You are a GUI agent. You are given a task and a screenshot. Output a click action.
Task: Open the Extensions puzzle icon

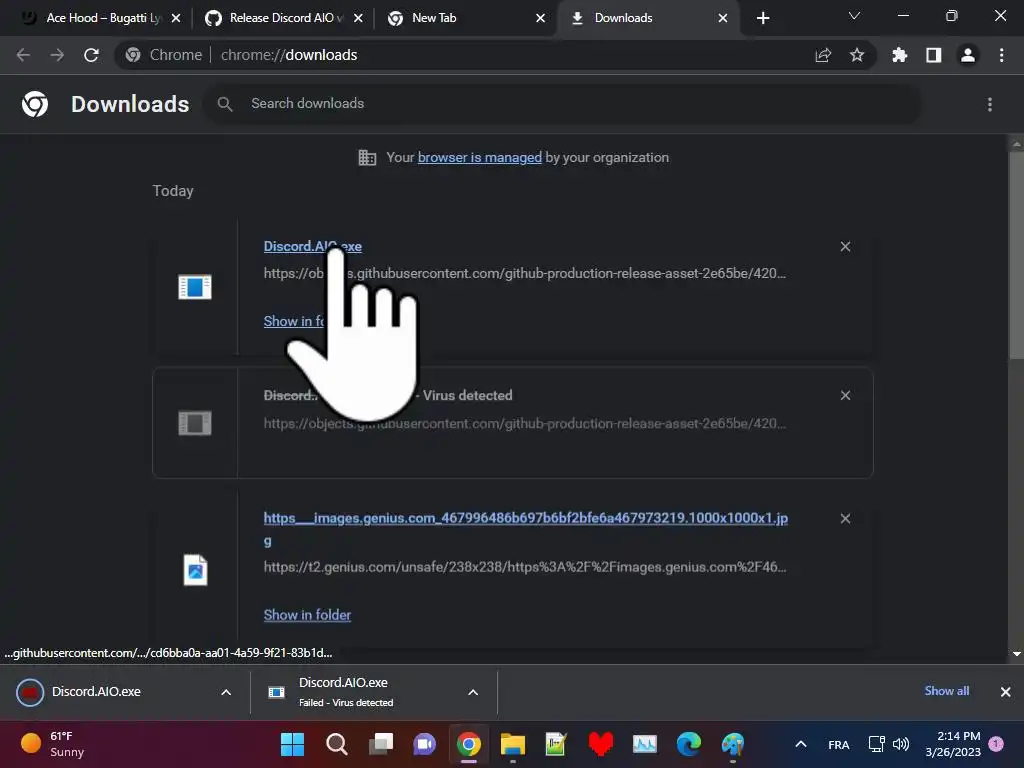click(900, 55)
